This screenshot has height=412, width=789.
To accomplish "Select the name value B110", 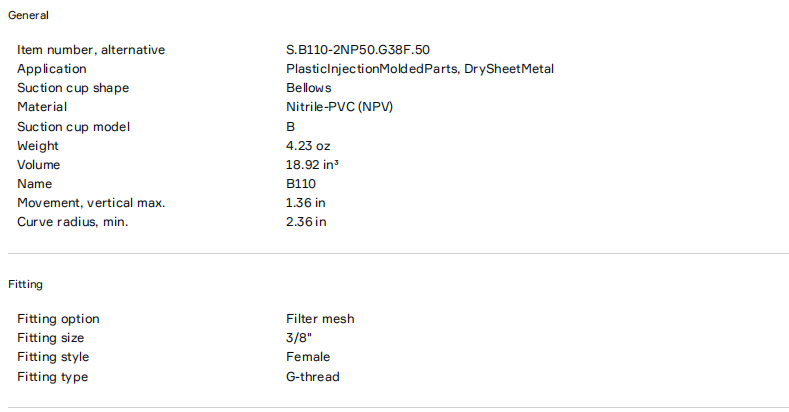I will pos(302,184).
